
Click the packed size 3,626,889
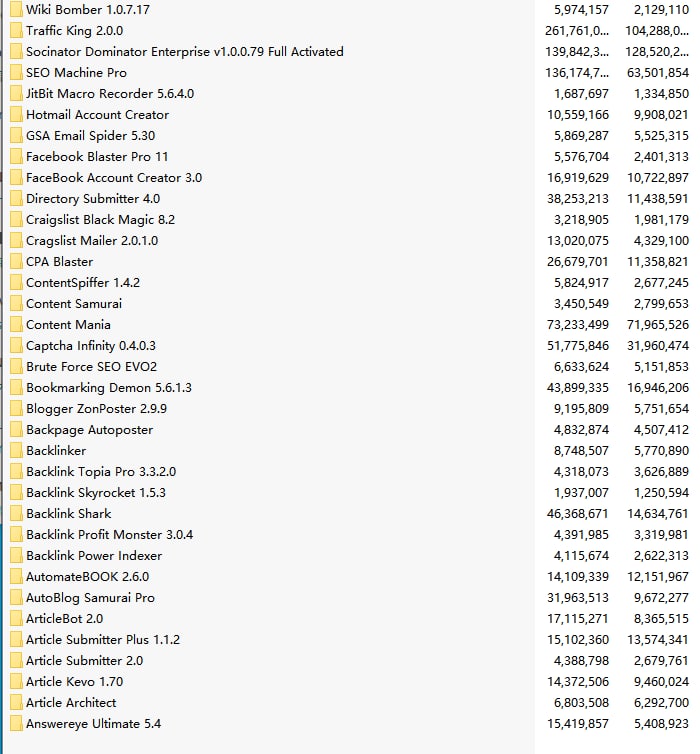click(x=661, y=471)
